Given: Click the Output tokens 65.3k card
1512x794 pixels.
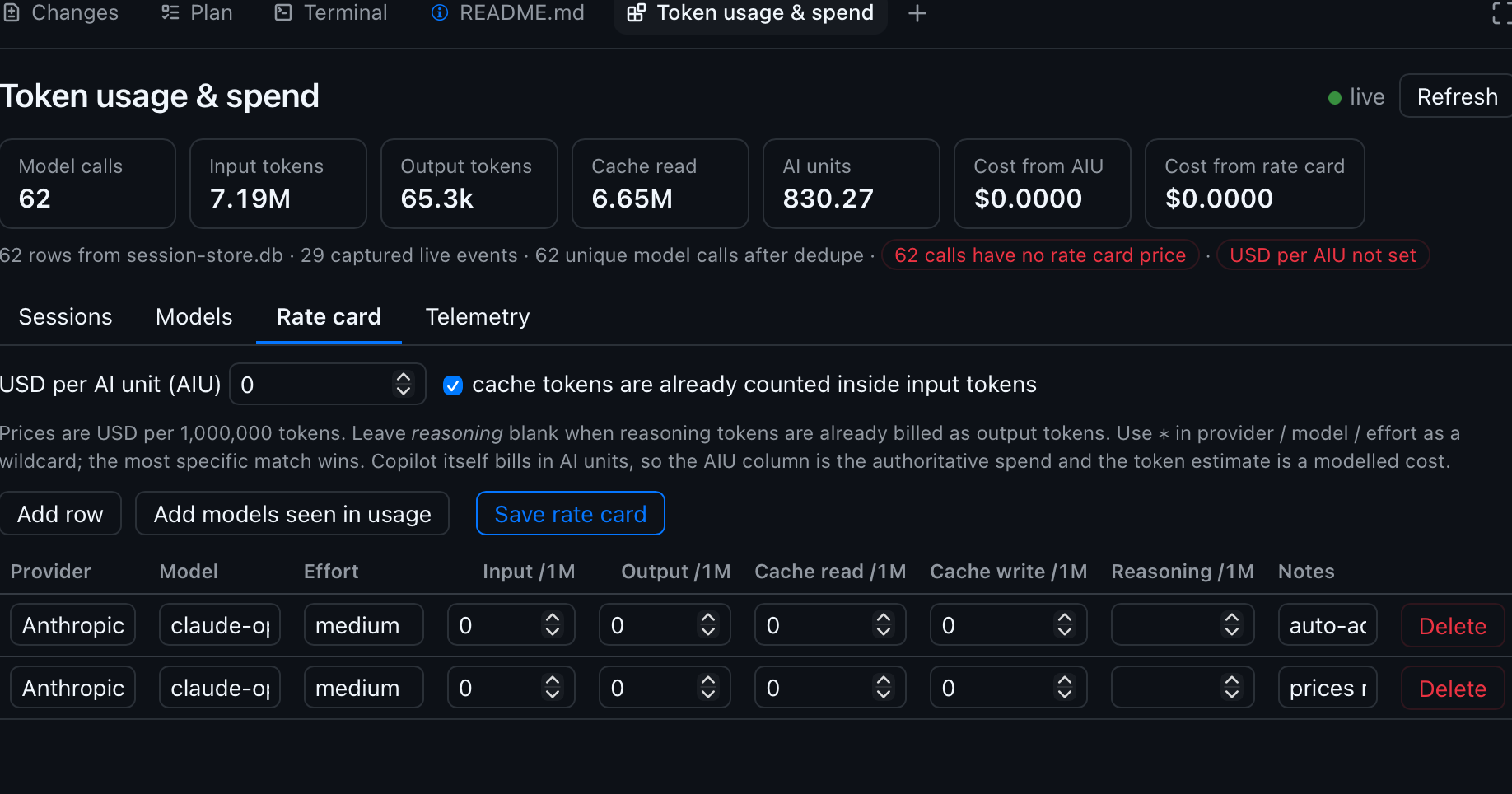Looking at the screenshot, I should (469, 184).
